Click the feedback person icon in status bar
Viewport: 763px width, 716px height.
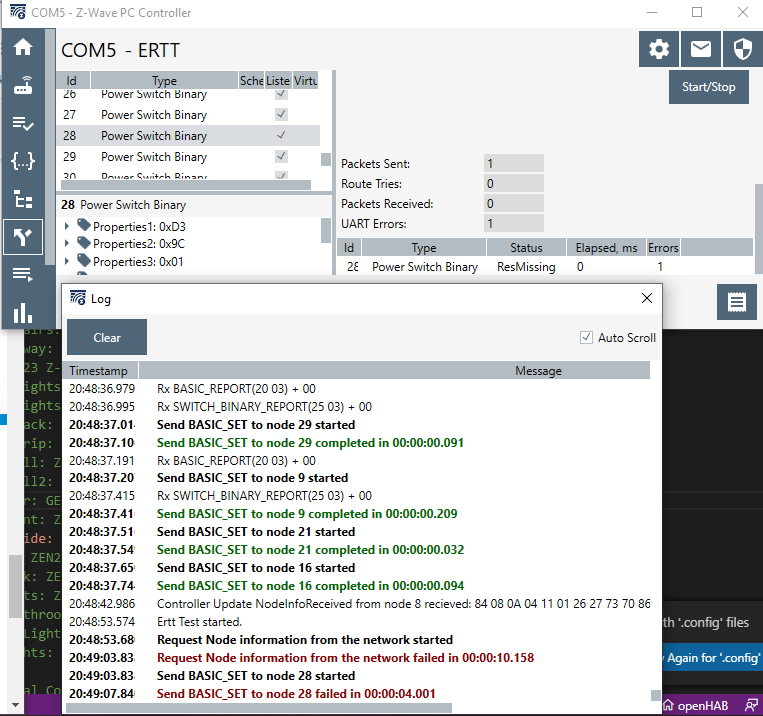[751, 705]
